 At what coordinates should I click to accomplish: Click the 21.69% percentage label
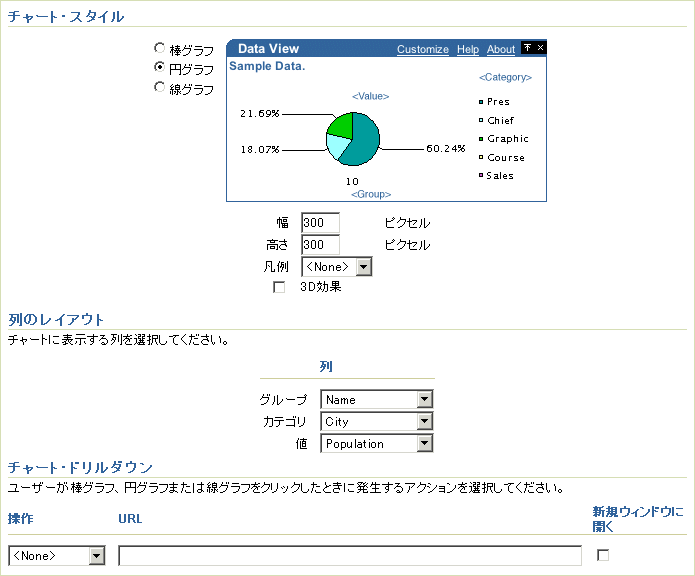[x=260, y=113]
